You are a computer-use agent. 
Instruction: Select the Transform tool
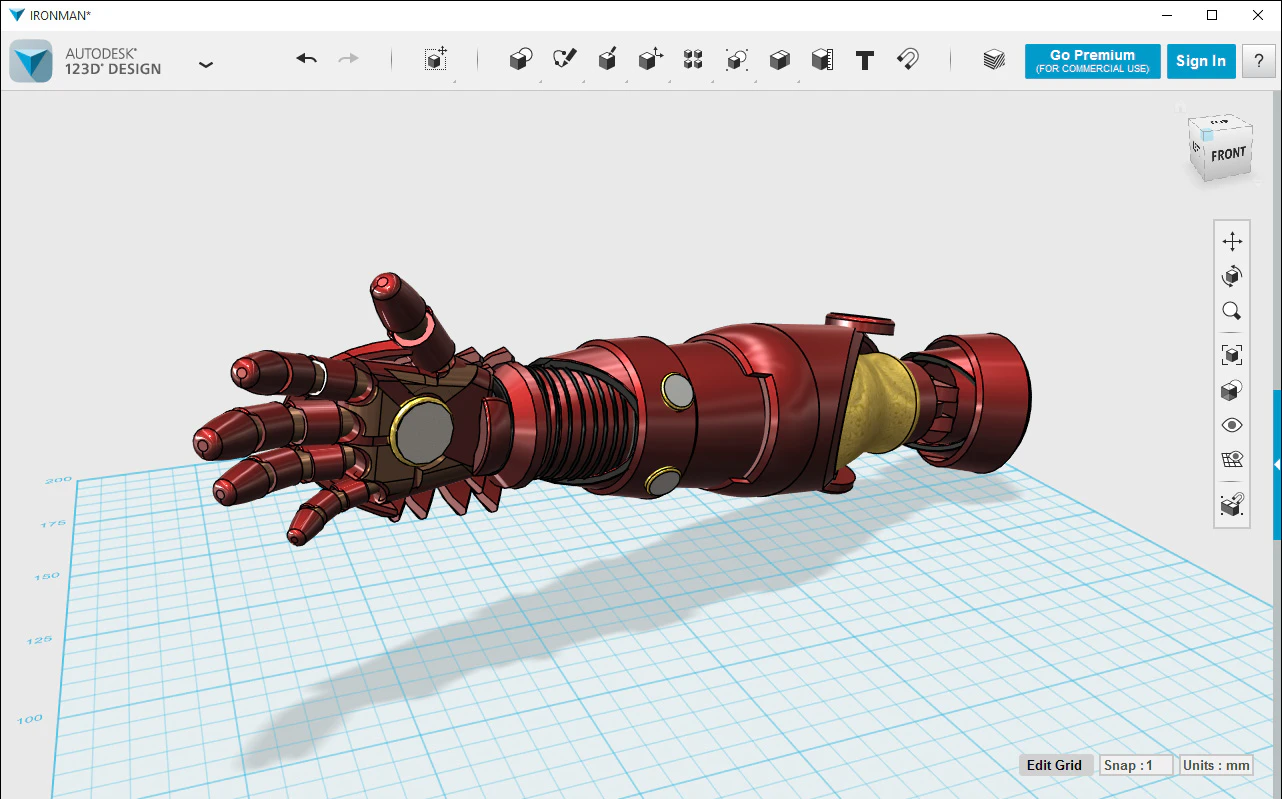point(435,58)
